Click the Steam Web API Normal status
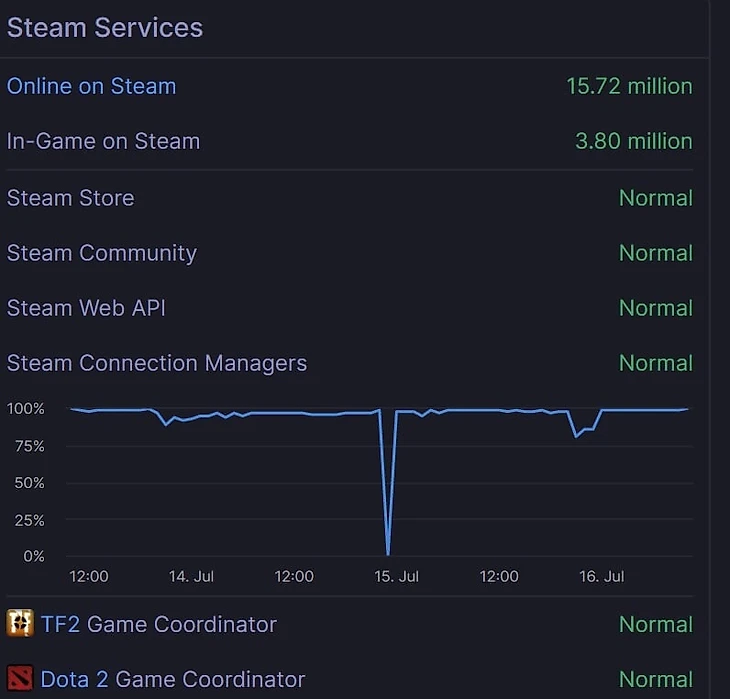 click(x=655, y=308)
